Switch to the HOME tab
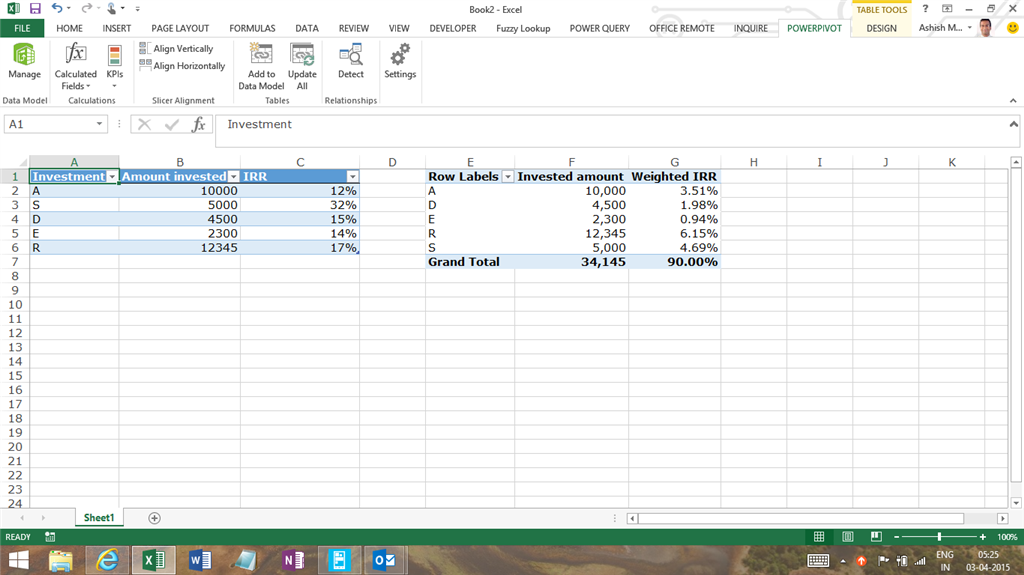Viewport: 1024px width, 575px height. pyautogui.click(x=69, y=28)
